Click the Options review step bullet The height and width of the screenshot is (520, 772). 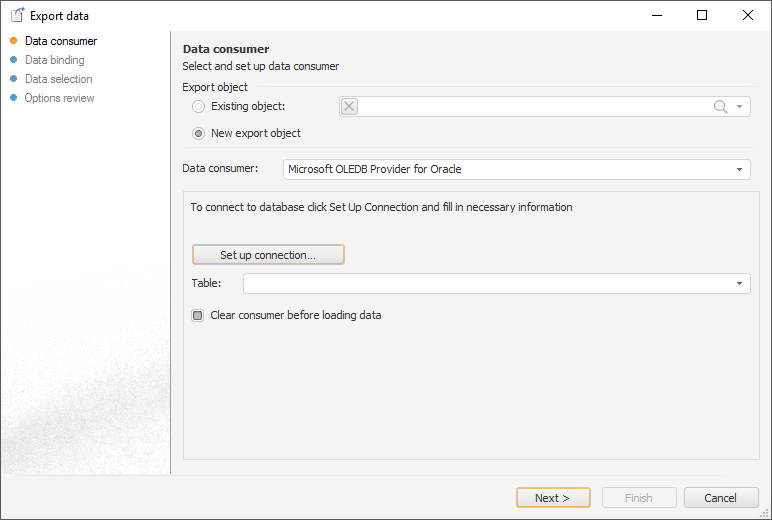14,98
